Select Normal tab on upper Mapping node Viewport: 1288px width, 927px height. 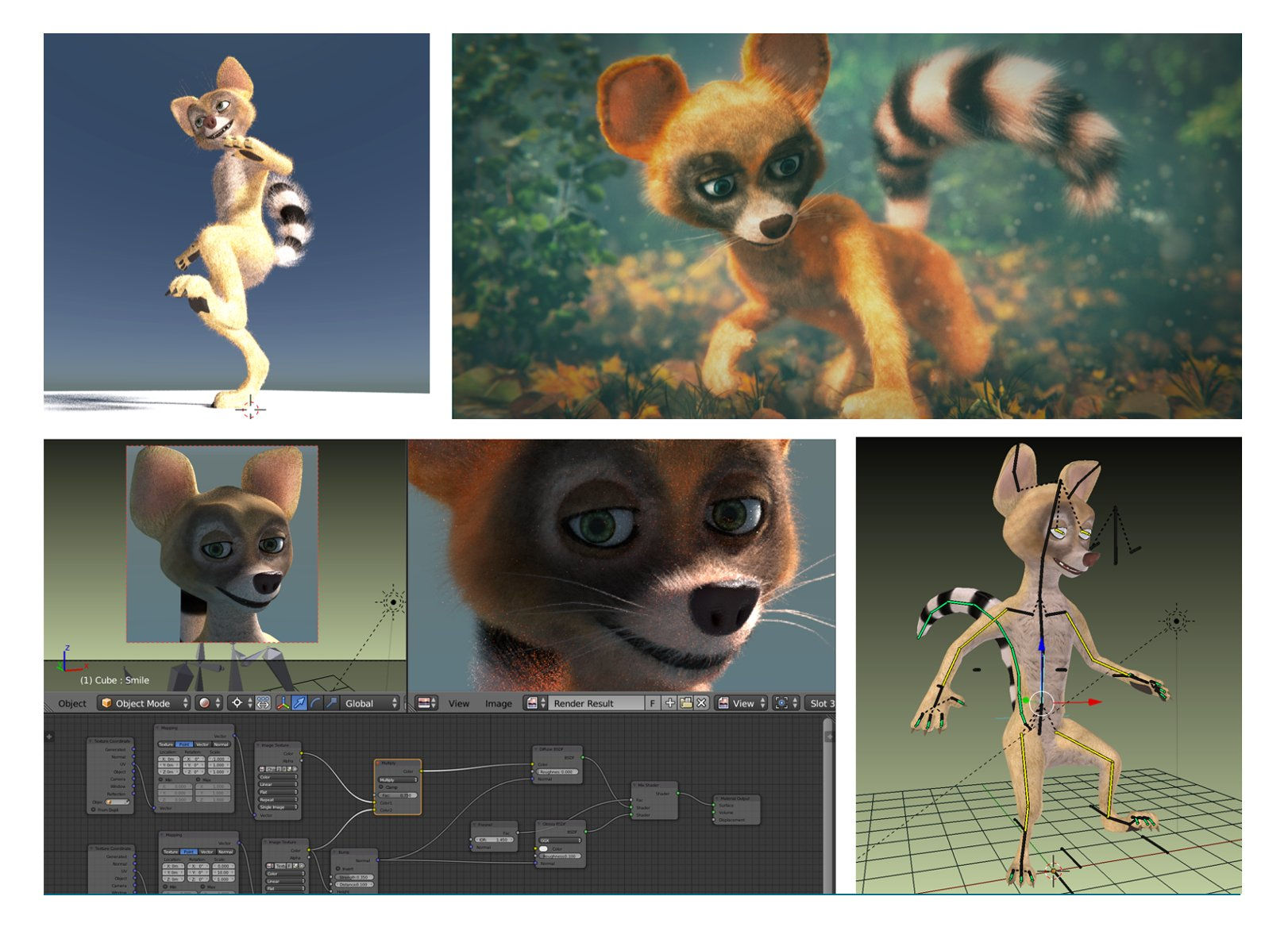click(221, 744)
